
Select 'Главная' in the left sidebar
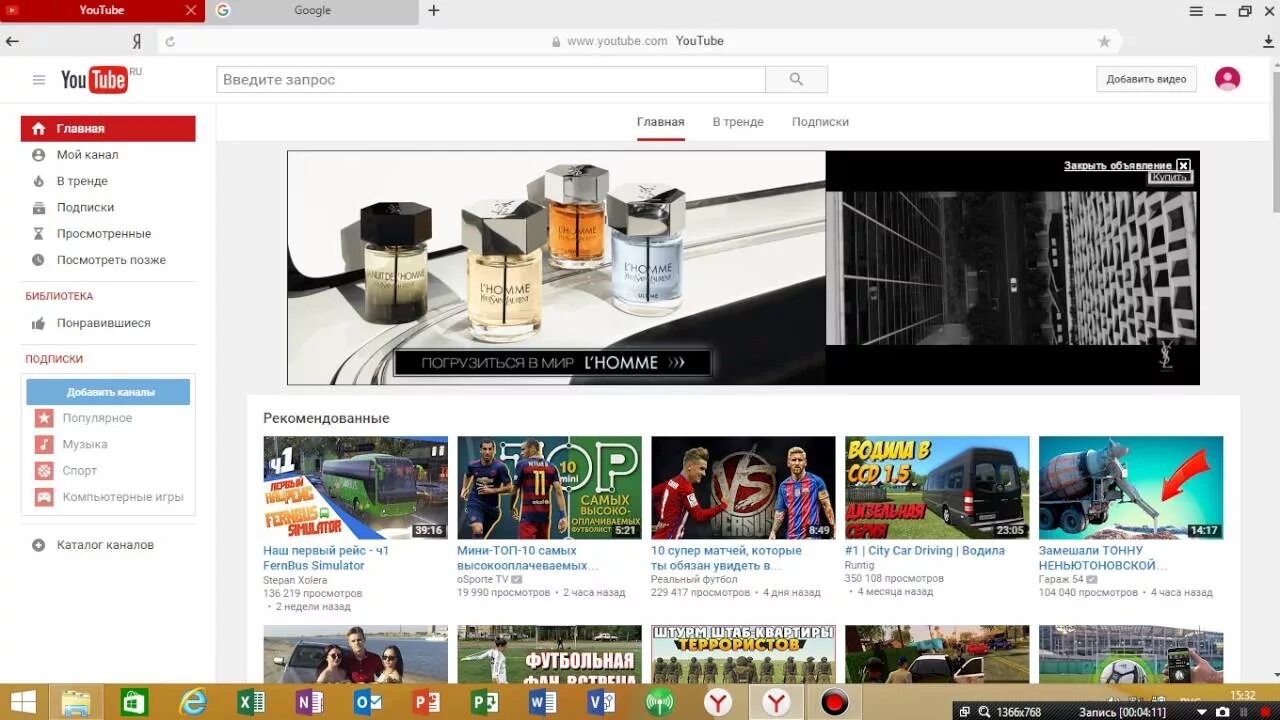pyautogui.click(x=108, y=129)
